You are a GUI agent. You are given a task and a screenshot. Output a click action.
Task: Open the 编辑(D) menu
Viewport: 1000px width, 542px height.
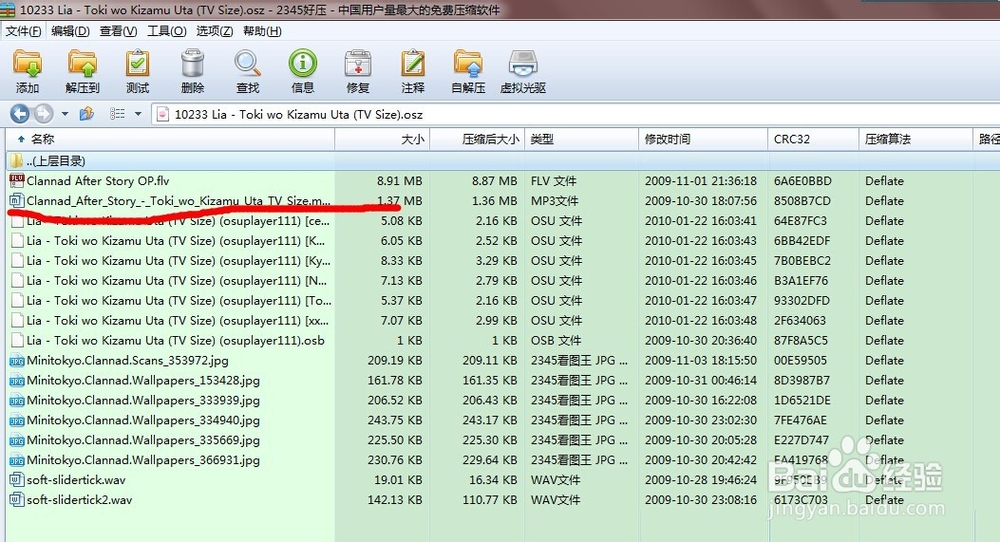[x=70, y=31]
